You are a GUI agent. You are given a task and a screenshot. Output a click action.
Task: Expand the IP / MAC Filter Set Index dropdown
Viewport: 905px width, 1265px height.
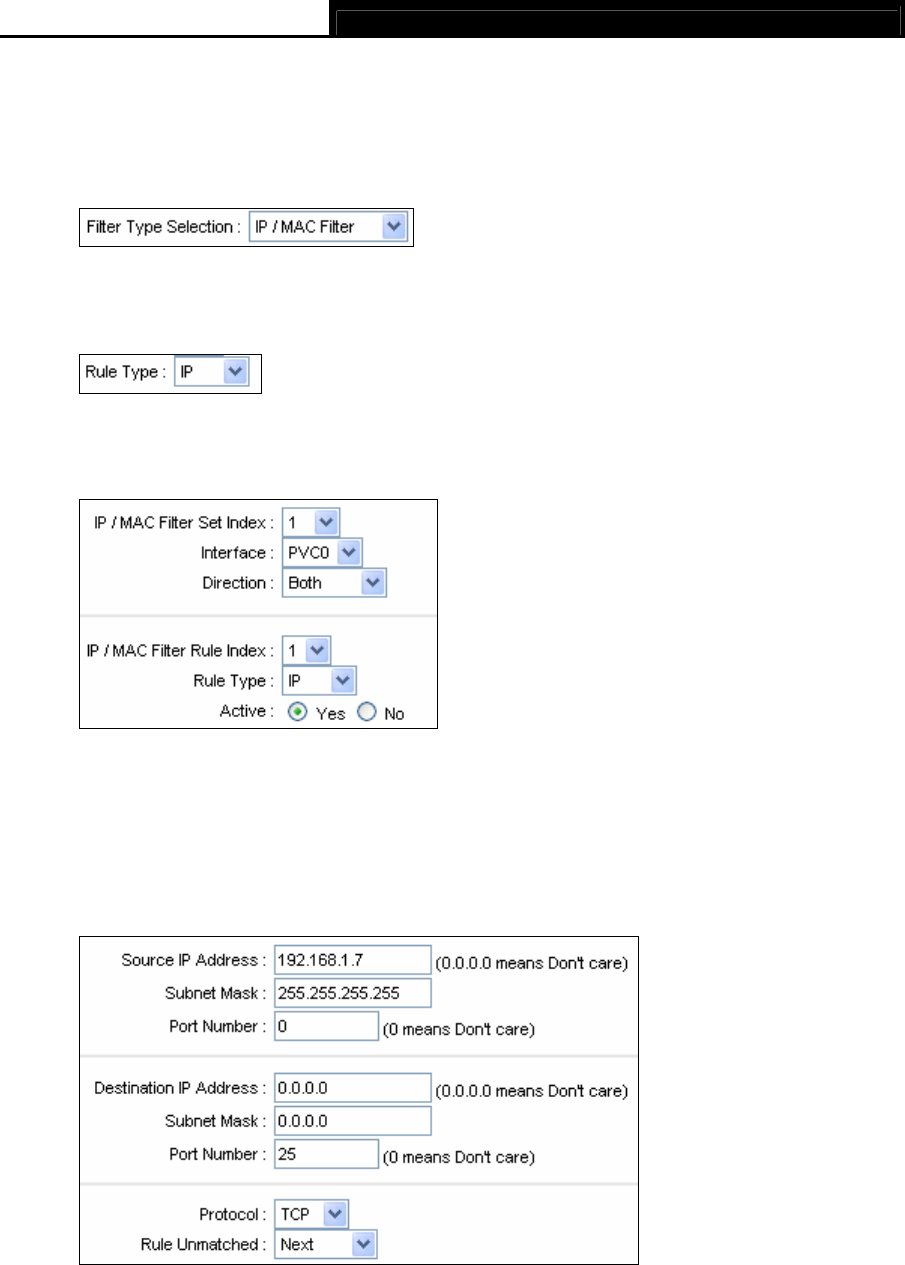(x=311, y=521)
